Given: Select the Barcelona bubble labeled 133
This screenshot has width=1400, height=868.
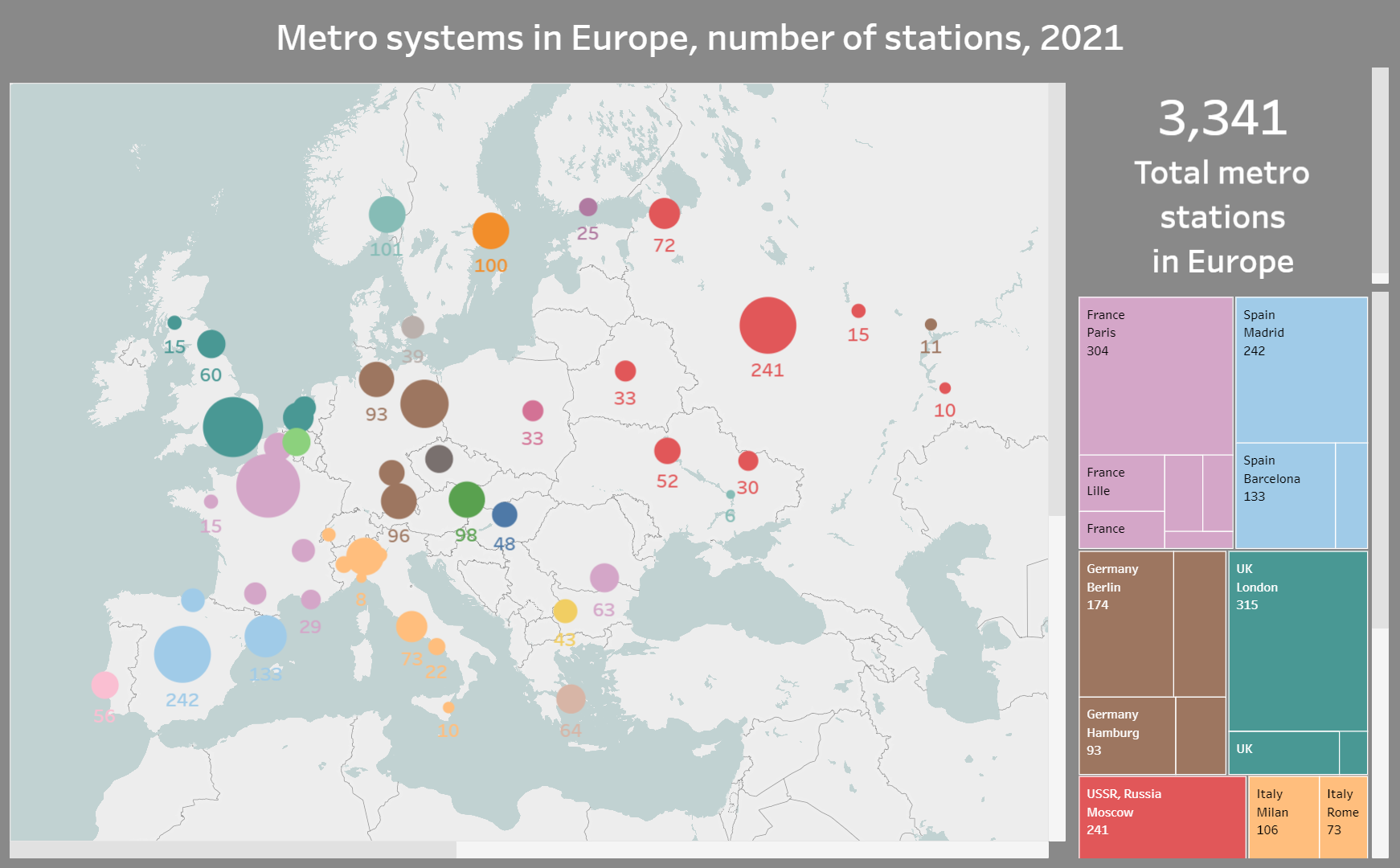Looking at the screenshot, I should [x=265, y=637].
